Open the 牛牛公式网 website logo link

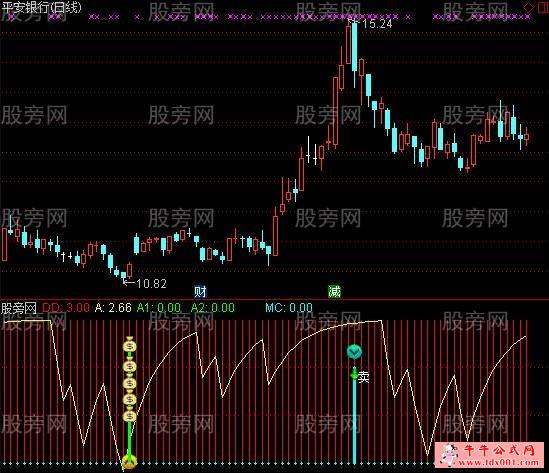point(492,455)
